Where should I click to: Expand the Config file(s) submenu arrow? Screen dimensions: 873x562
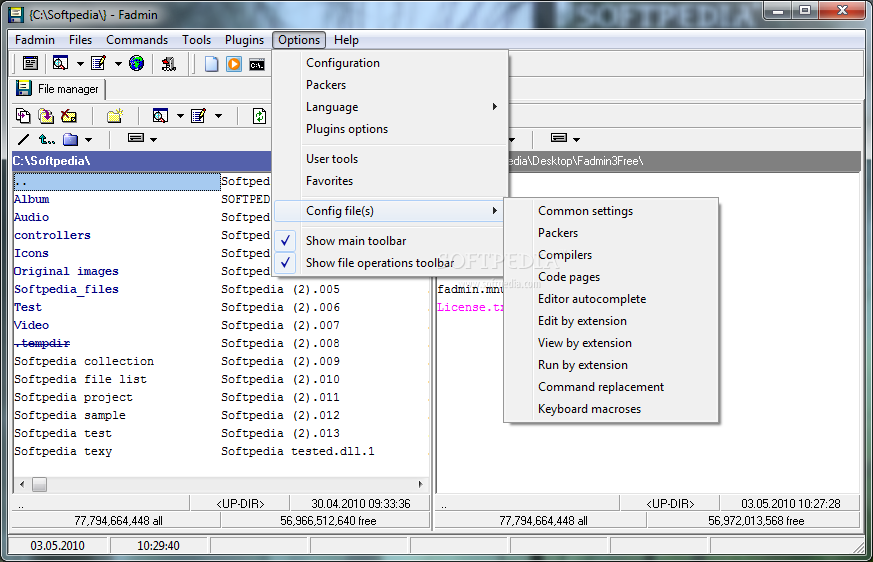(494, 211)
